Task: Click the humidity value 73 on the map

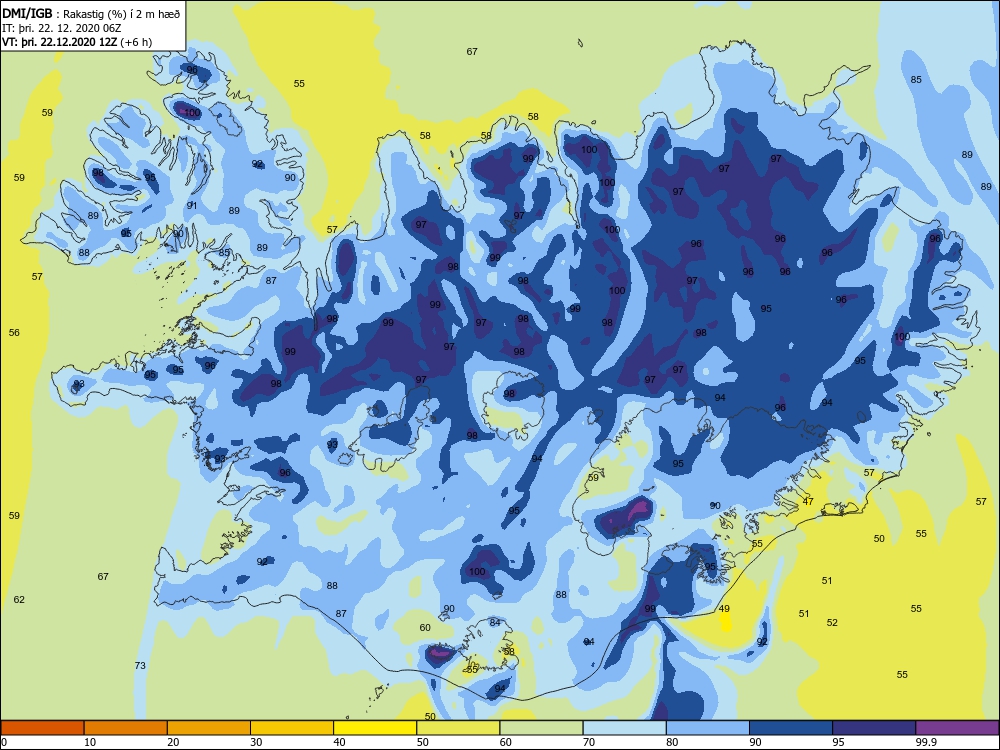Action: point(140,666)
